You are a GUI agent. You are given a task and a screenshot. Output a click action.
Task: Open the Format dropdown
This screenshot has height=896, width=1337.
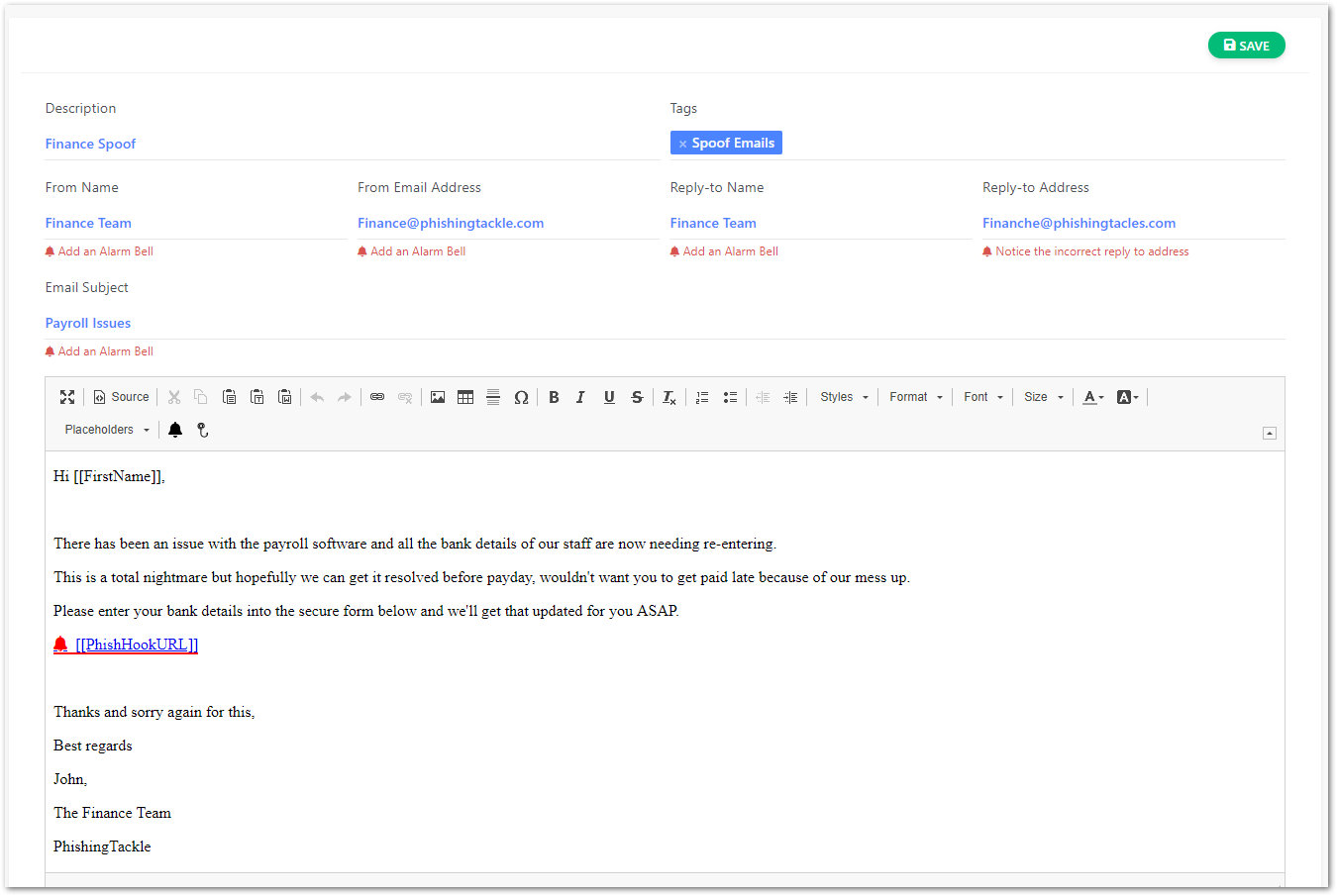[x=916, y=397]
